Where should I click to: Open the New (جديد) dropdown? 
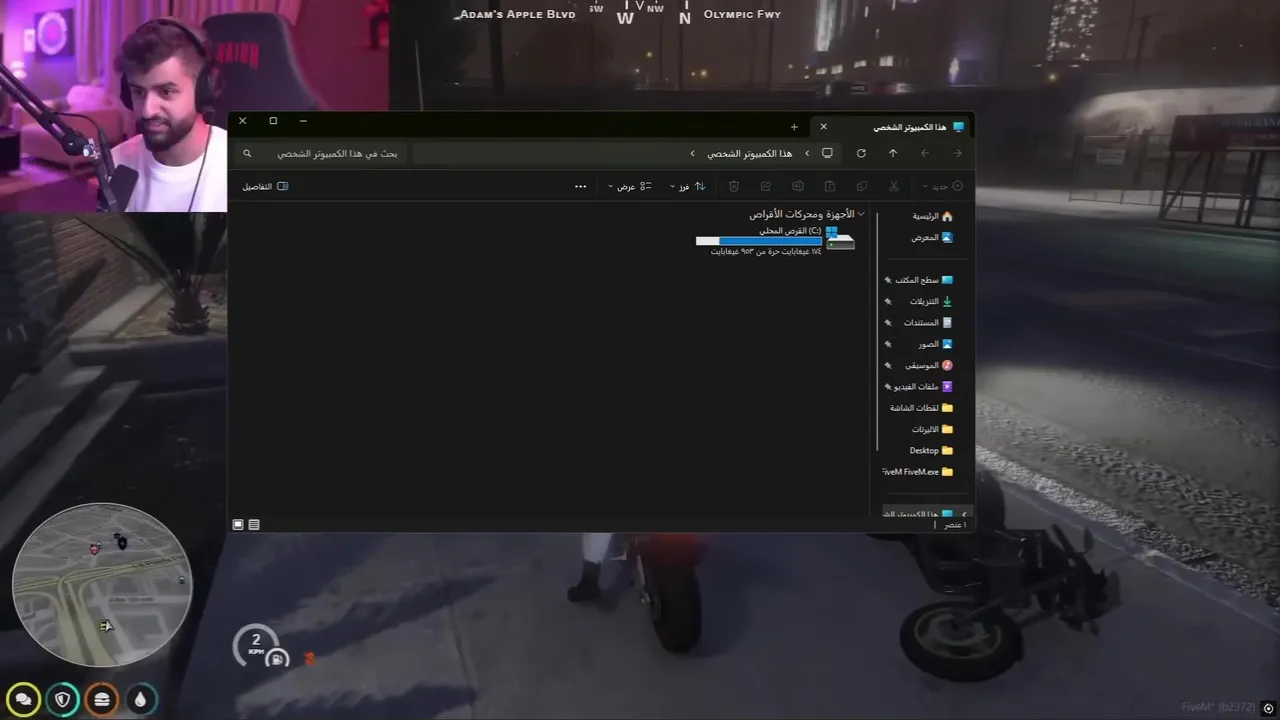944,186
